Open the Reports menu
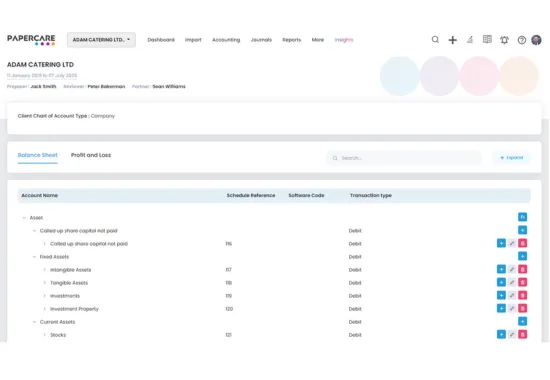Image resolution: width=550 pixels, height=380 pixels. coord(291,40)
